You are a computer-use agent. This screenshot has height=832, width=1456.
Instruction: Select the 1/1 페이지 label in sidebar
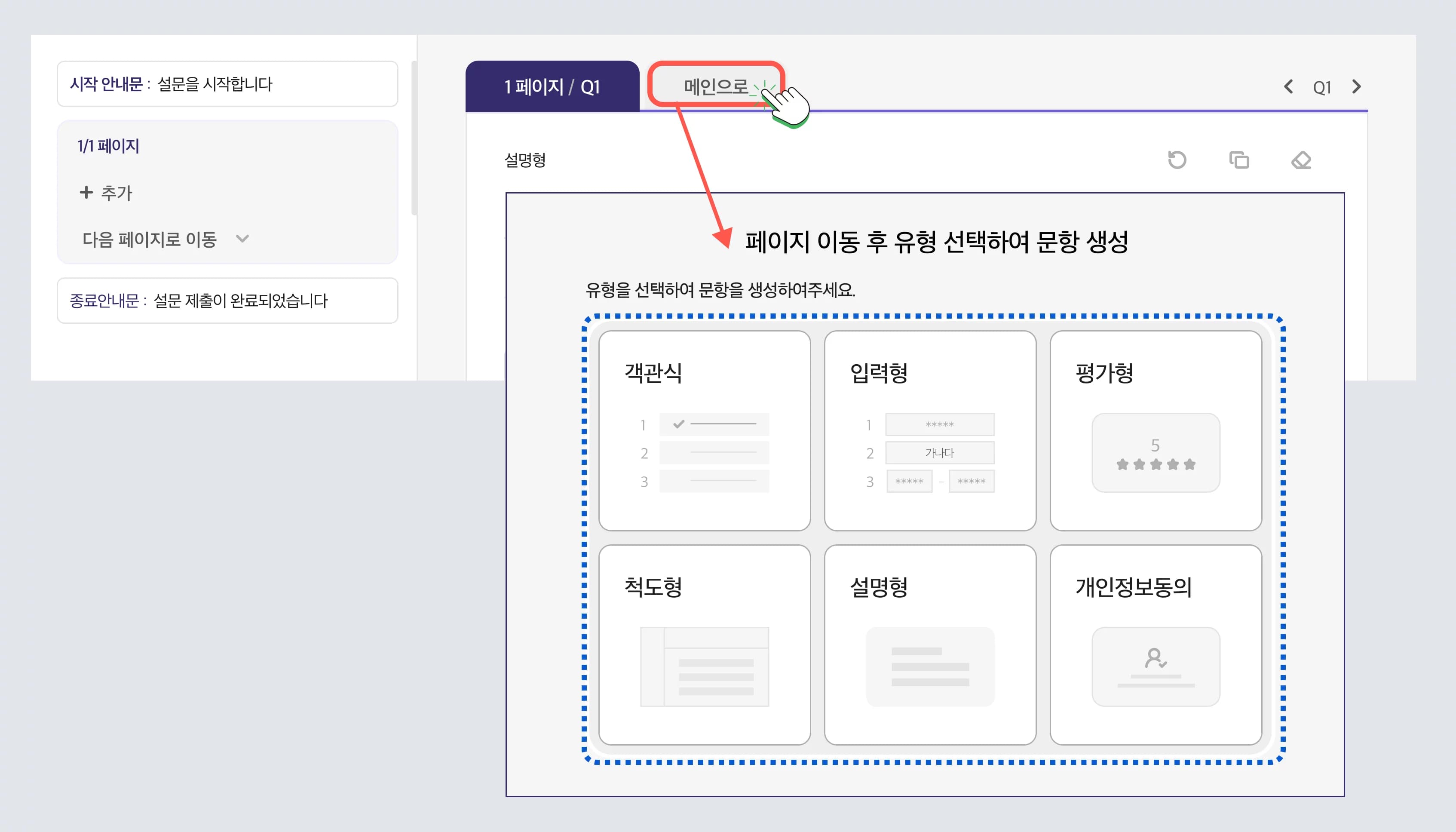[x=108, y=146]
